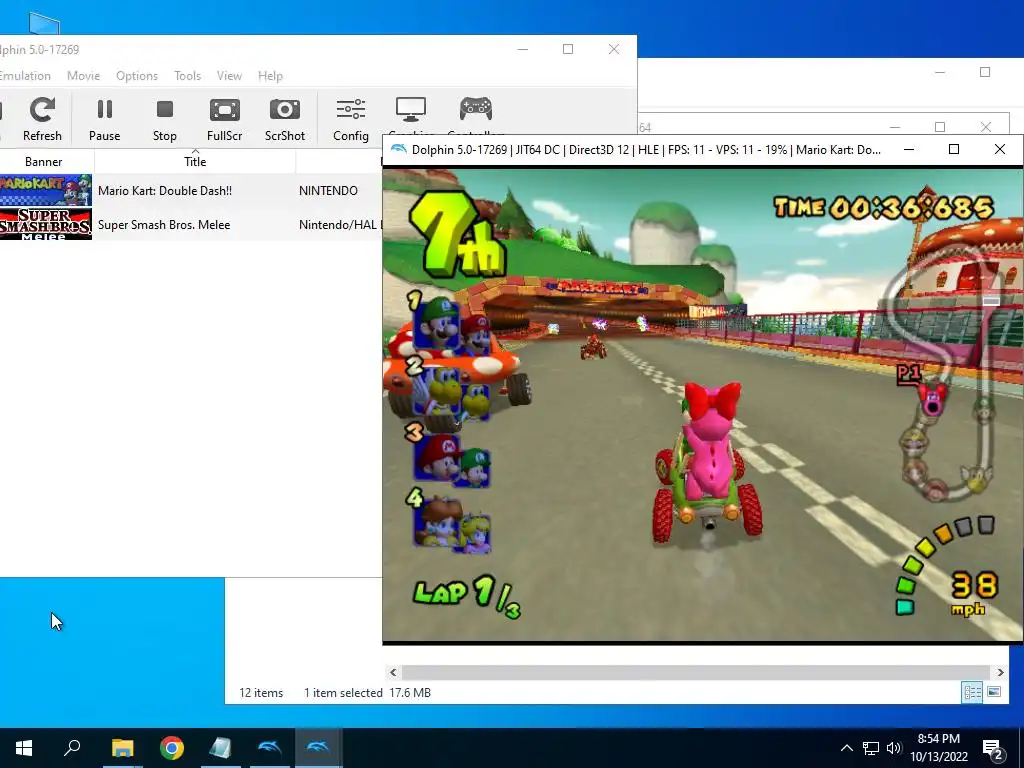Select Super Smash Bros. Melee title
Viewport: 1024px width, 768px height.
click(x=164, y=225)
